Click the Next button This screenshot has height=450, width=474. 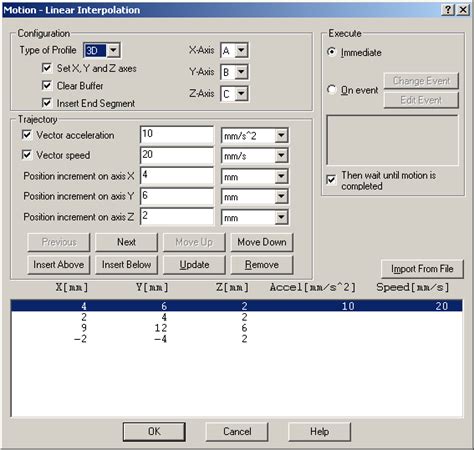coord(126,242)
